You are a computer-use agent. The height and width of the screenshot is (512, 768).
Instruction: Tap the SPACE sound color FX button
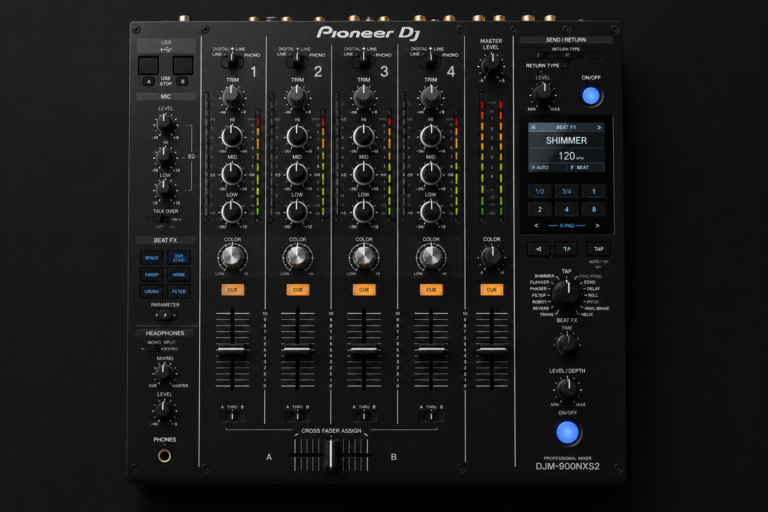tap(152, 258)
